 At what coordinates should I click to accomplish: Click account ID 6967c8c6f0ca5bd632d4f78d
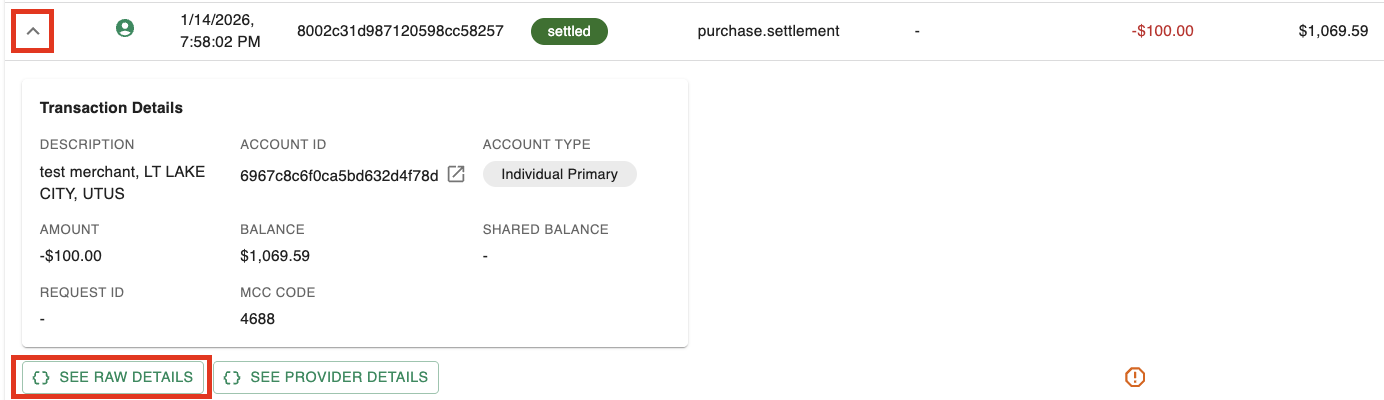coord(339,176)
